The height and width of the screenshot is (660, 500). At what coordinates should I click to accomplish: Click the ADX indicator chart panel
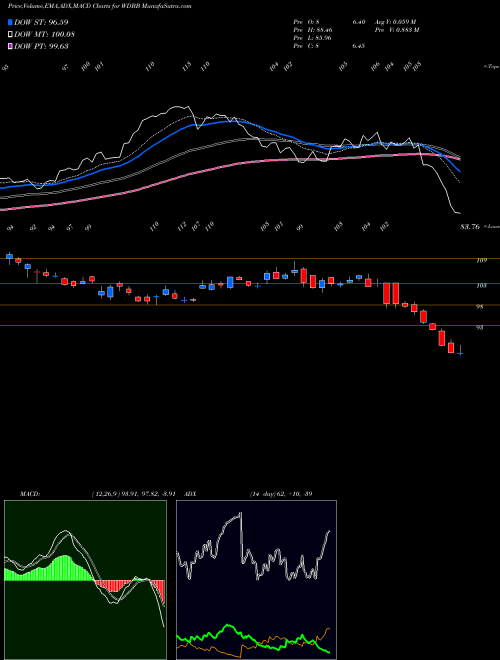point(256,580)
